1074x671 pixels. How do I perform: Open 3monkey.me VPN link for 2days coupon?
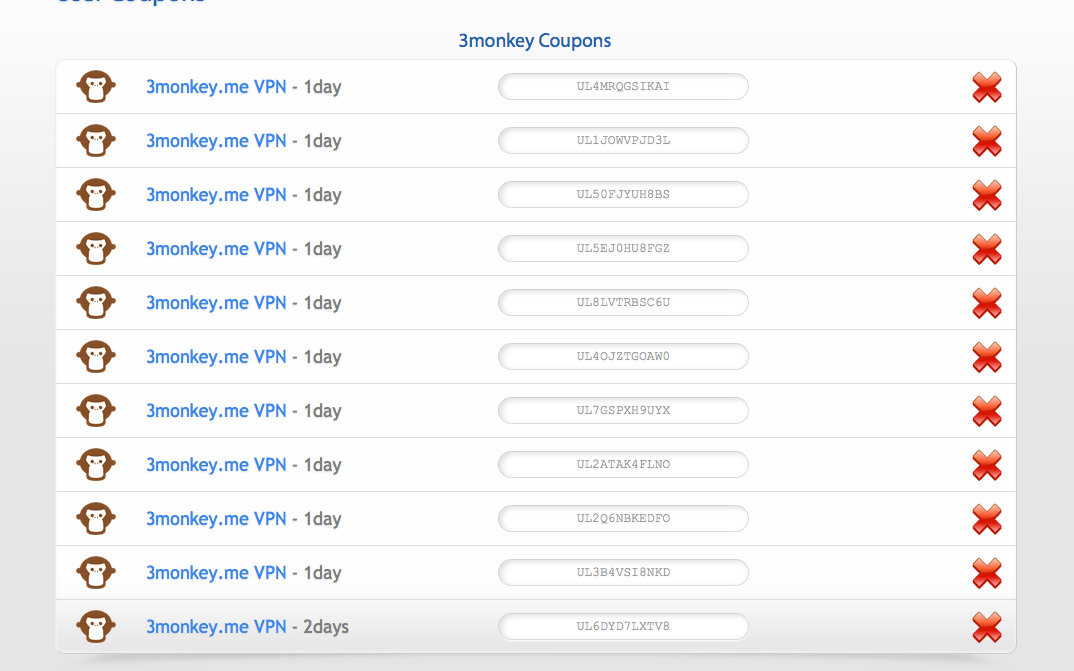pos(216,627)
